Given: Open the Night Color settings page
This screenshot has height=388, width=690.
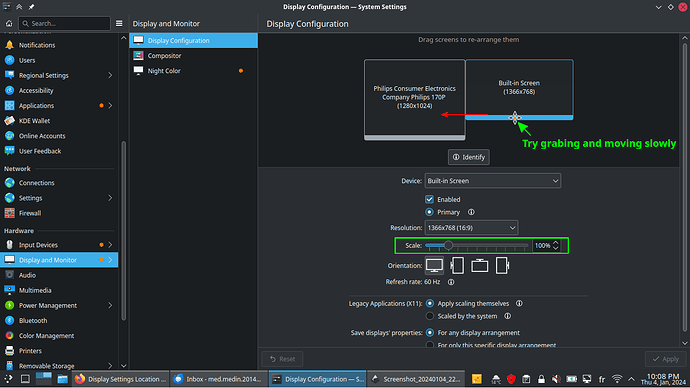Looking at the screenshot, I should (x=193, y=71).
